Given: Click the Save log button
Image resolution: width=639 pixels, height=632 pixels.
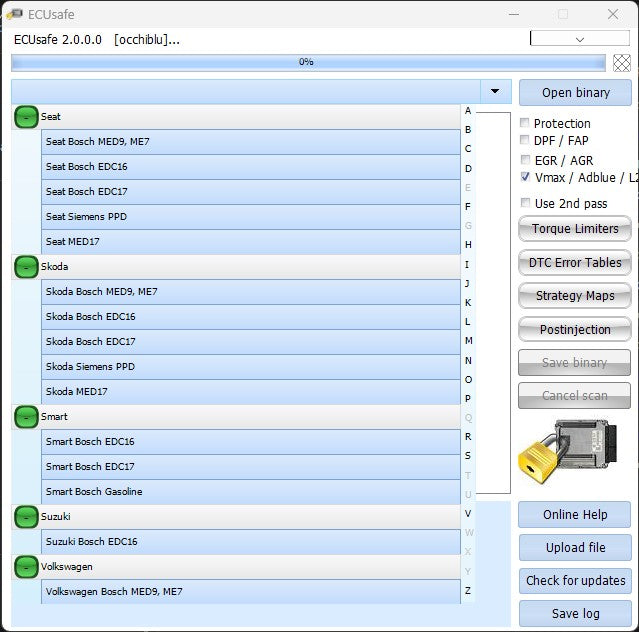Looking at the screenshot, I should [575, 614].
